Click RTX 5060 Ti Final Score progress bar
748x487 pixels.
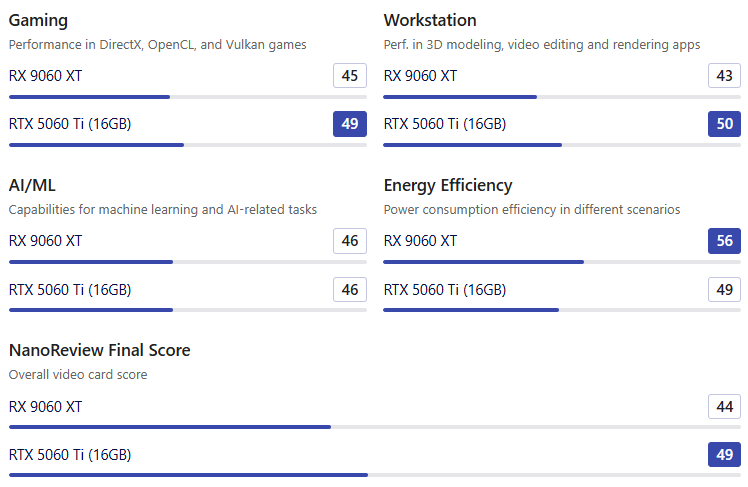374,475
